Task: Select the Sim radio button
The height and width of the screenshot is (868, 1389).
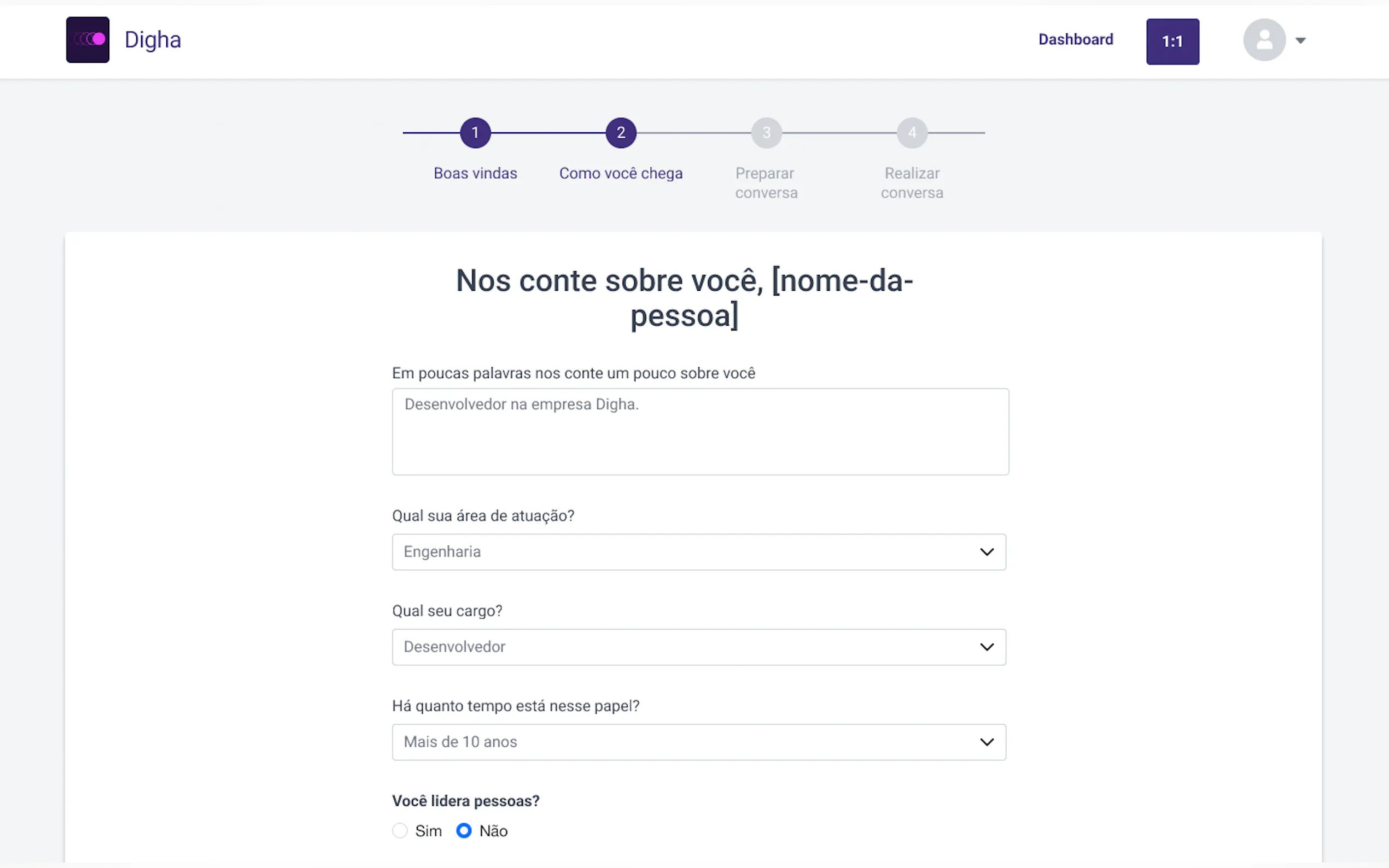Action: (400, 831)
